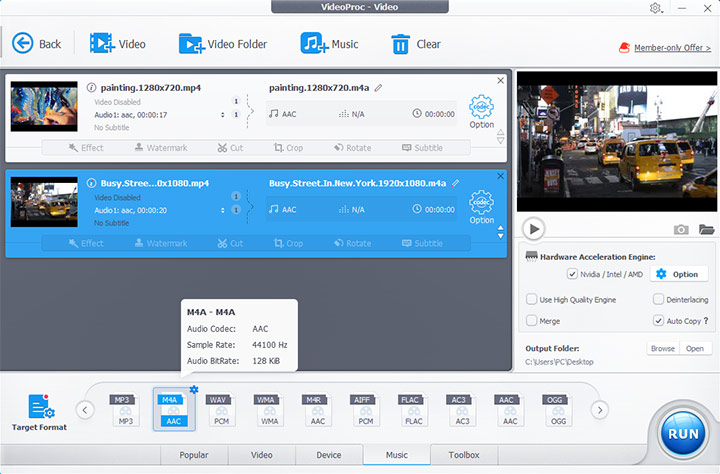
Task: Select the painting video thumbnail
Action: click(44, 107)
